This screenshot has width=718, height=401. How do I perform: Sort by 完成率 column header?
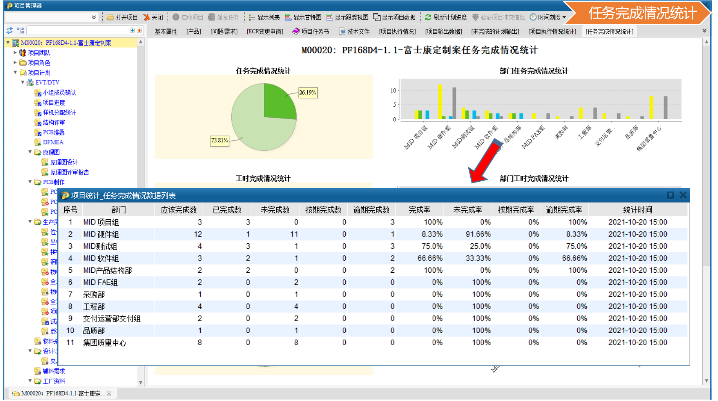pos(418,209)
